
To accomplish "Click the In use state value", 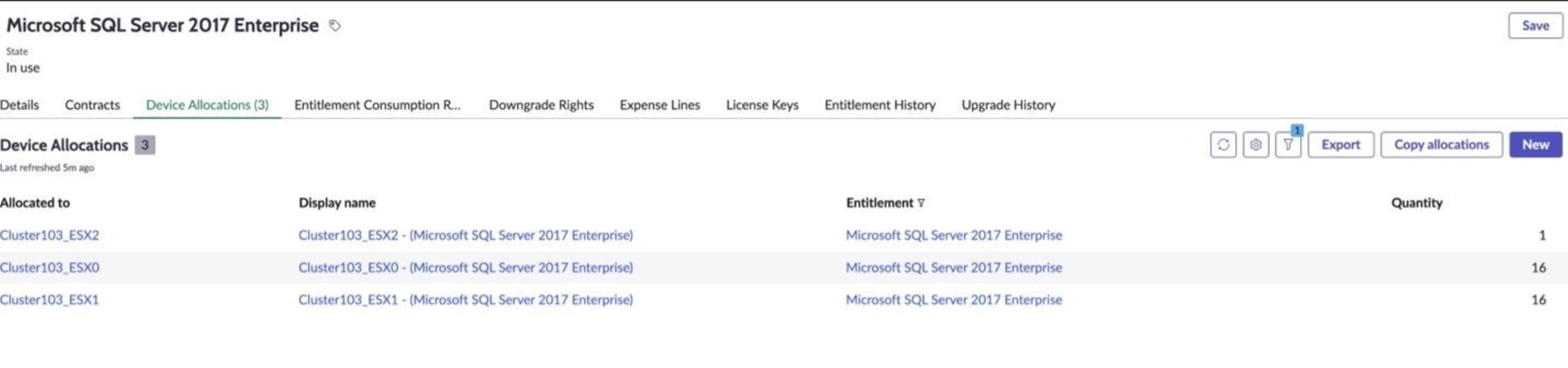I will coord(23,68).
